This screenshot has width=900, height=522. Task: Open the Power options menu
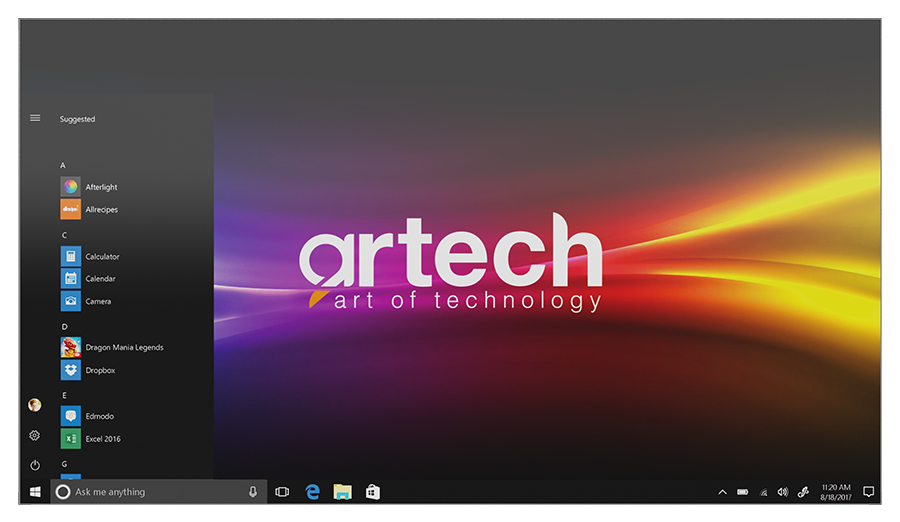[x=35, y=465]
